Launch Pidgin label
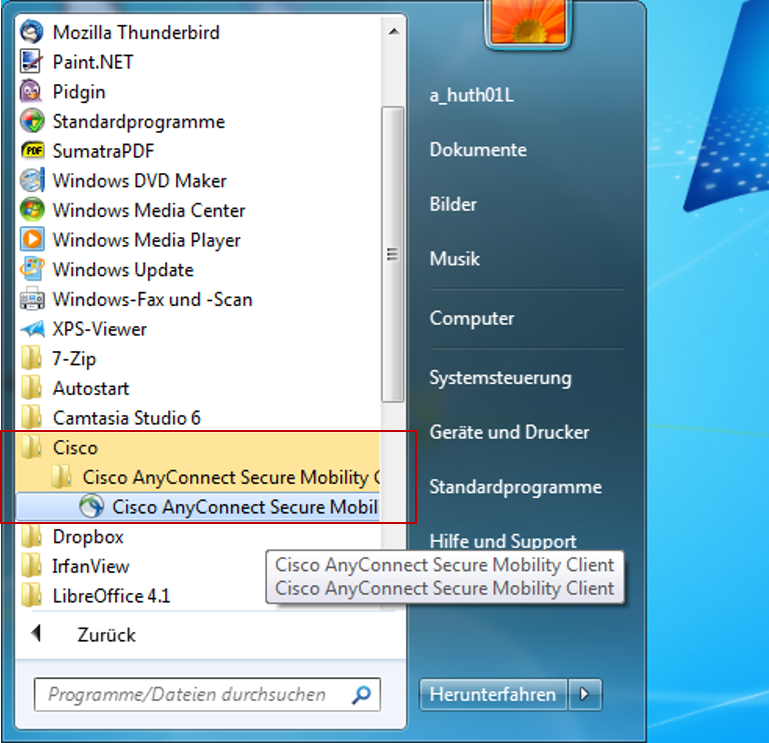 (79, 92)
